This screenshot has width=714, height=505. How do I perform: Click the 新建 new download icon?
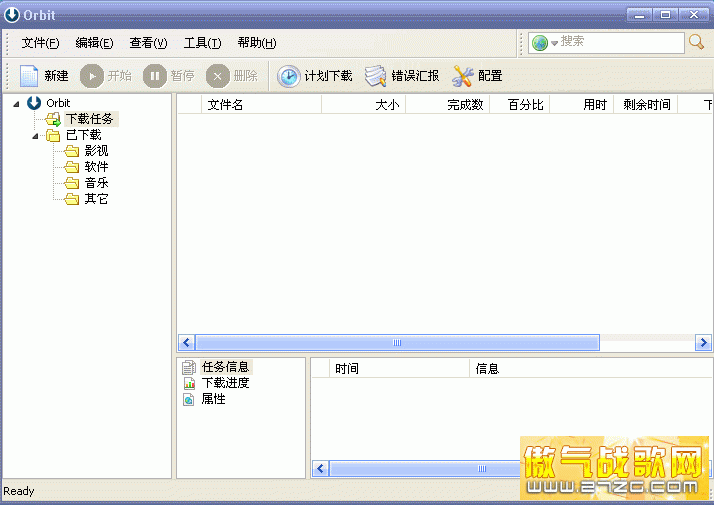(x=29, y=76)
